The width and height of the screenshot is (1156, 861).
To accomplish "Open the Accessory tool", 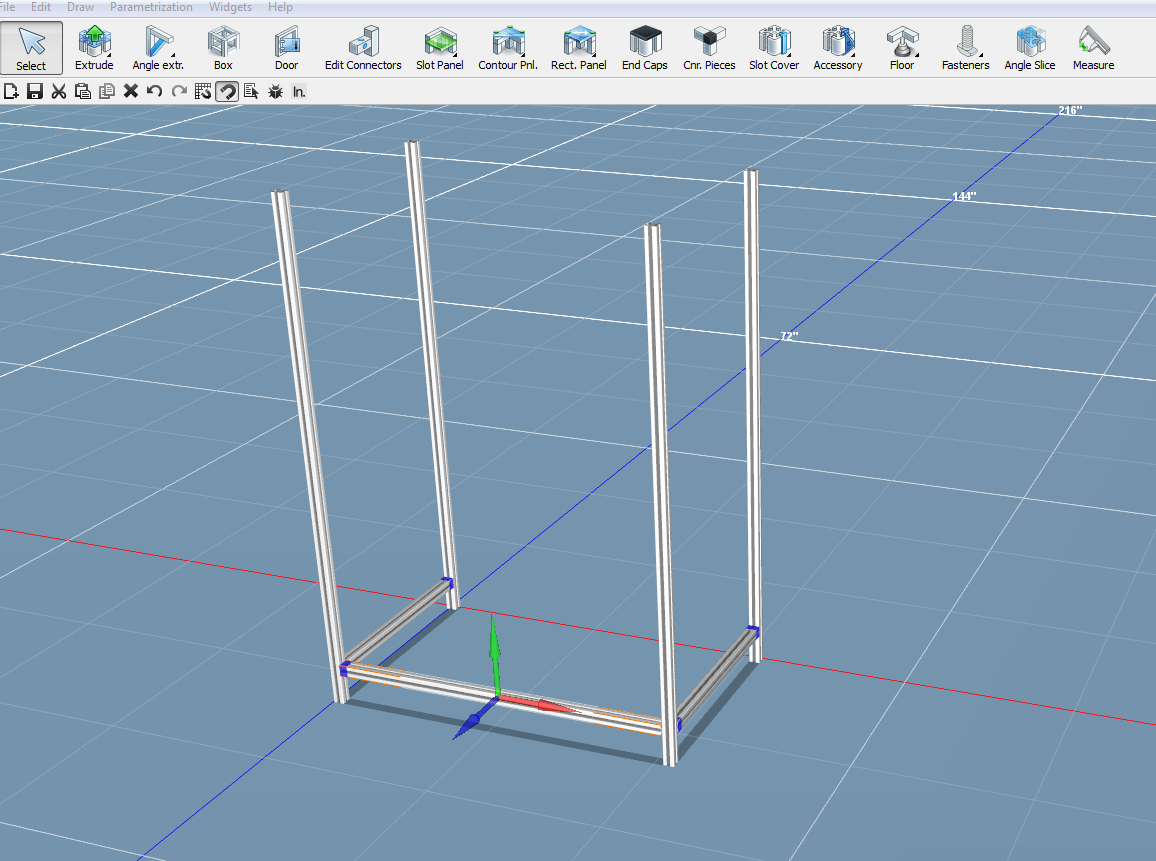I will tap(838, 48).
